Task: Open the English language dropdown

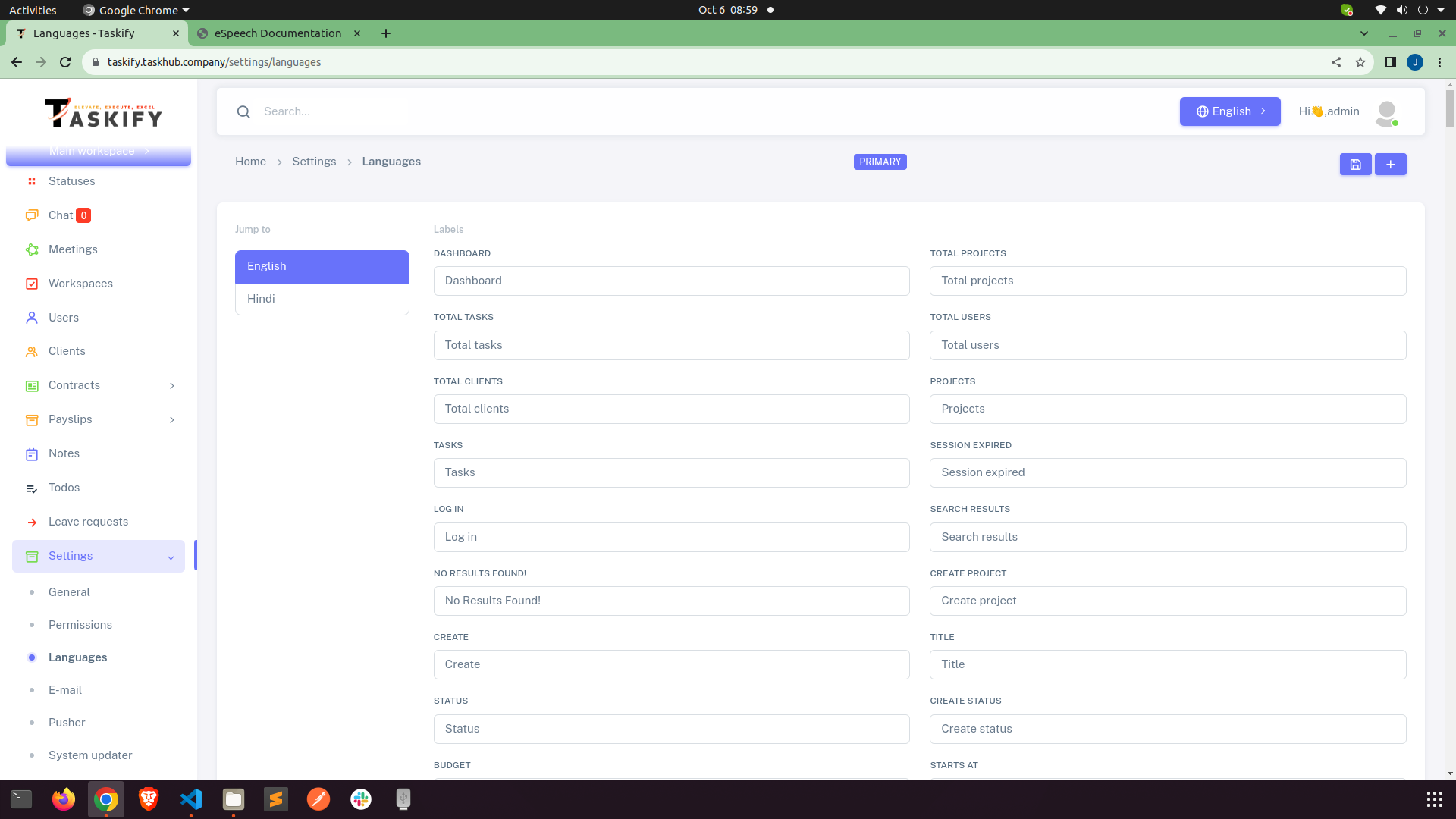Action: [1229, 111]
